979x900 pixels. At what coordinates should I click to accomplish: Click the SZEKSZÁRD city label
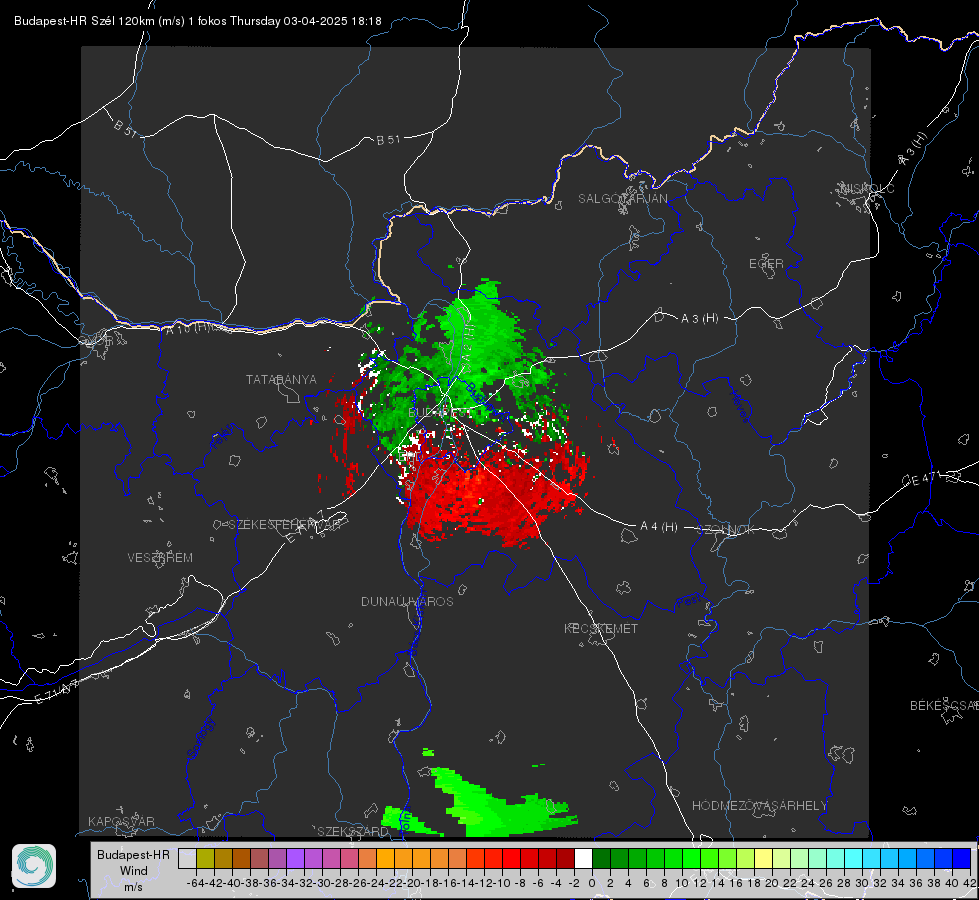353,831
